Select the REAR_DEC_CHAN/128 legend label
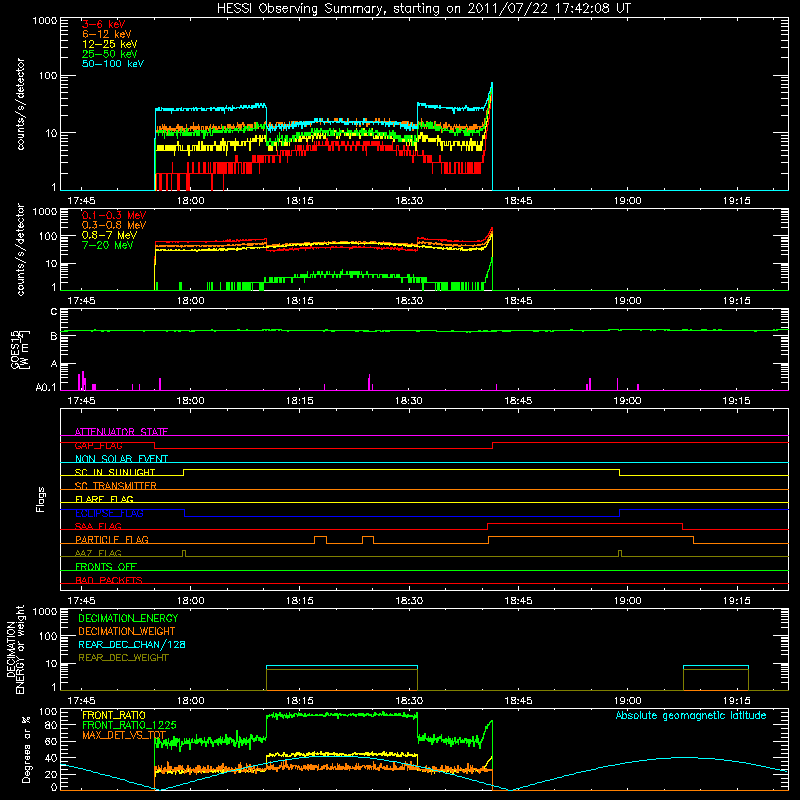The image size is (800, 800). pos(132,645)
